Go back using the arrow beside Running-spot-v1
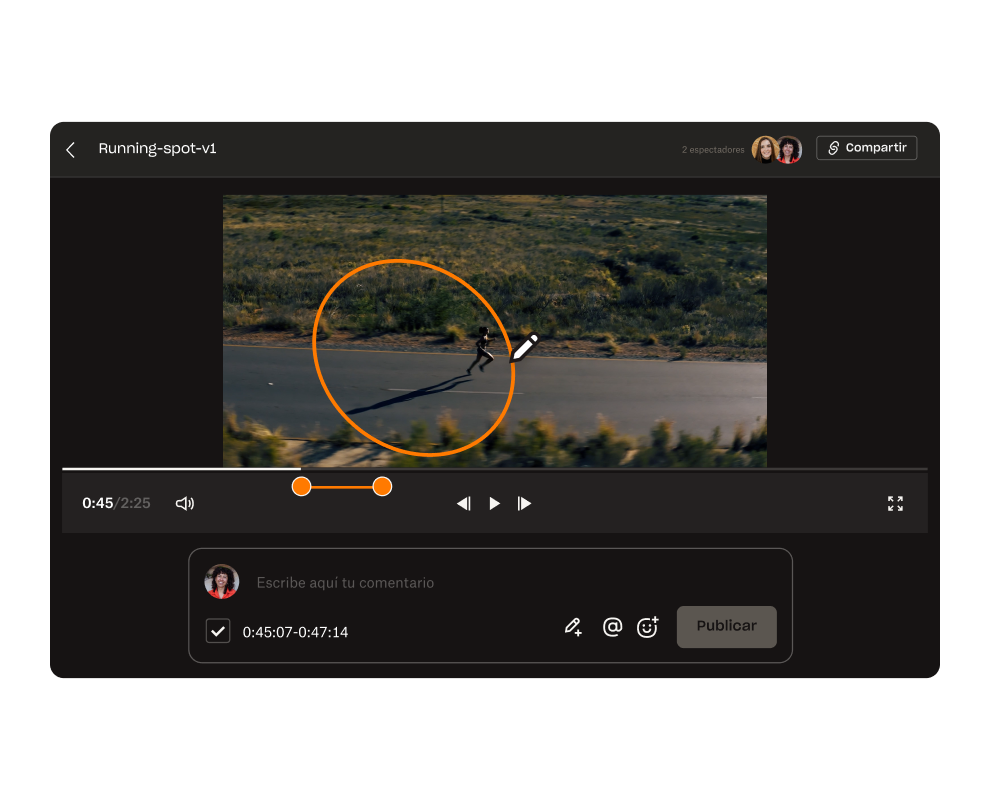The height and width of the screenshot is (800, 990). point(70,149)
